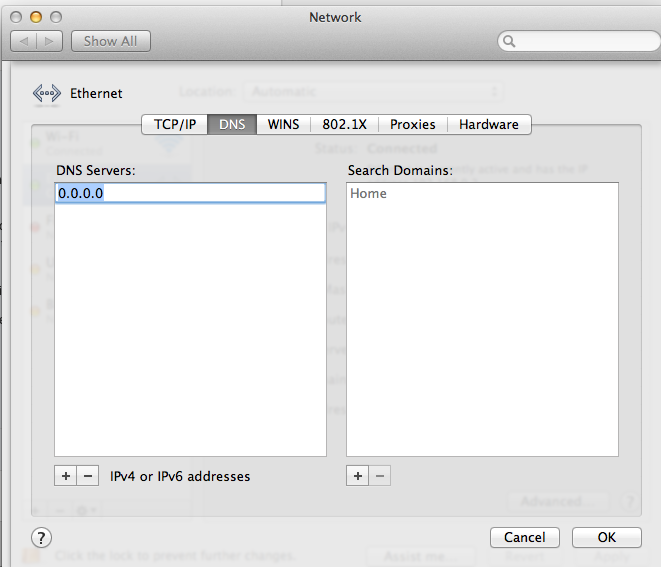Viewport: 661px width, 567px height.
Task: Click the yellow minimize window button
Action: (x=36, y=17)
